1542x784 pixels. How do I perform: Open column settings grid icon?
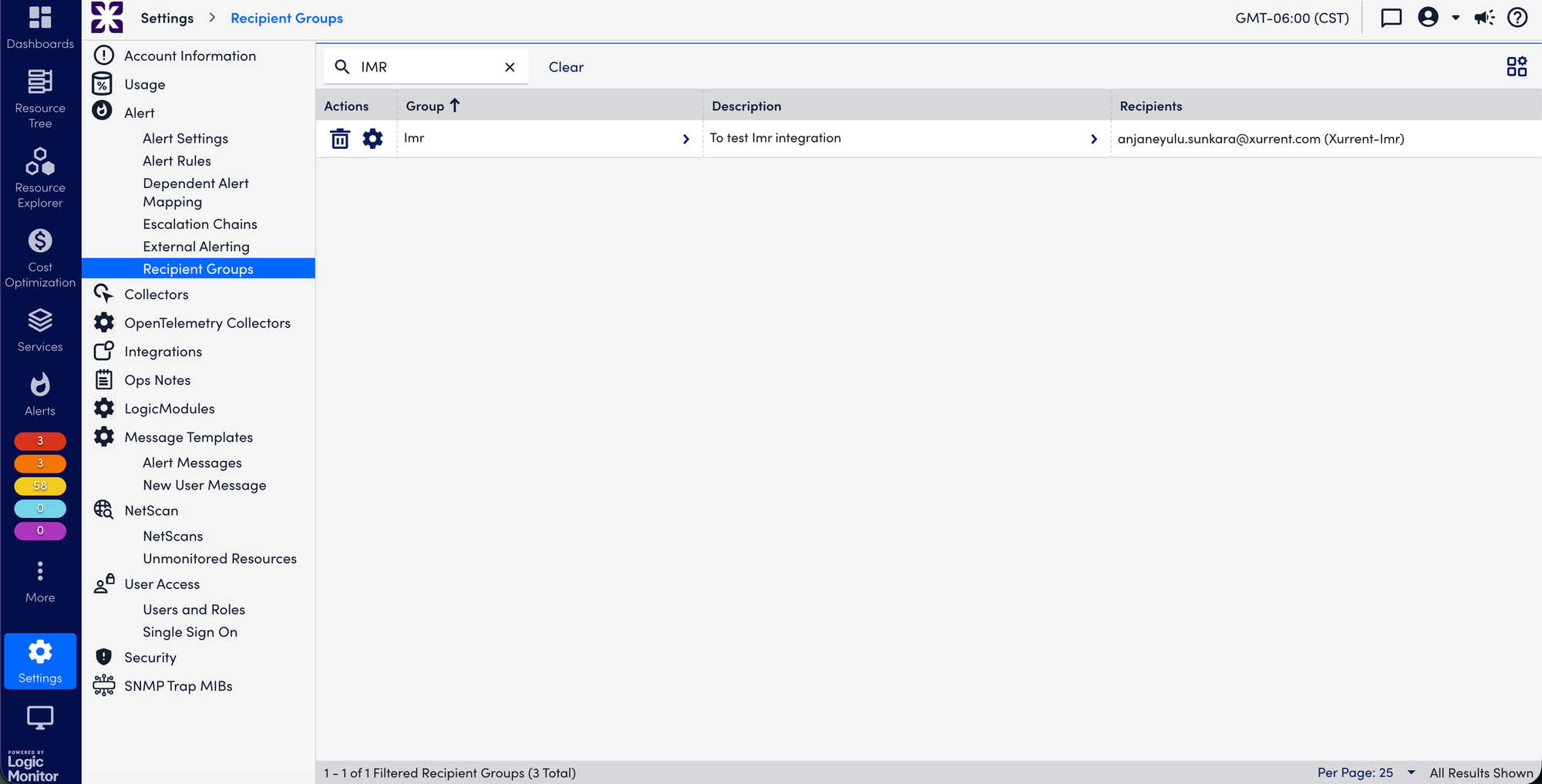coord(1516,67)
